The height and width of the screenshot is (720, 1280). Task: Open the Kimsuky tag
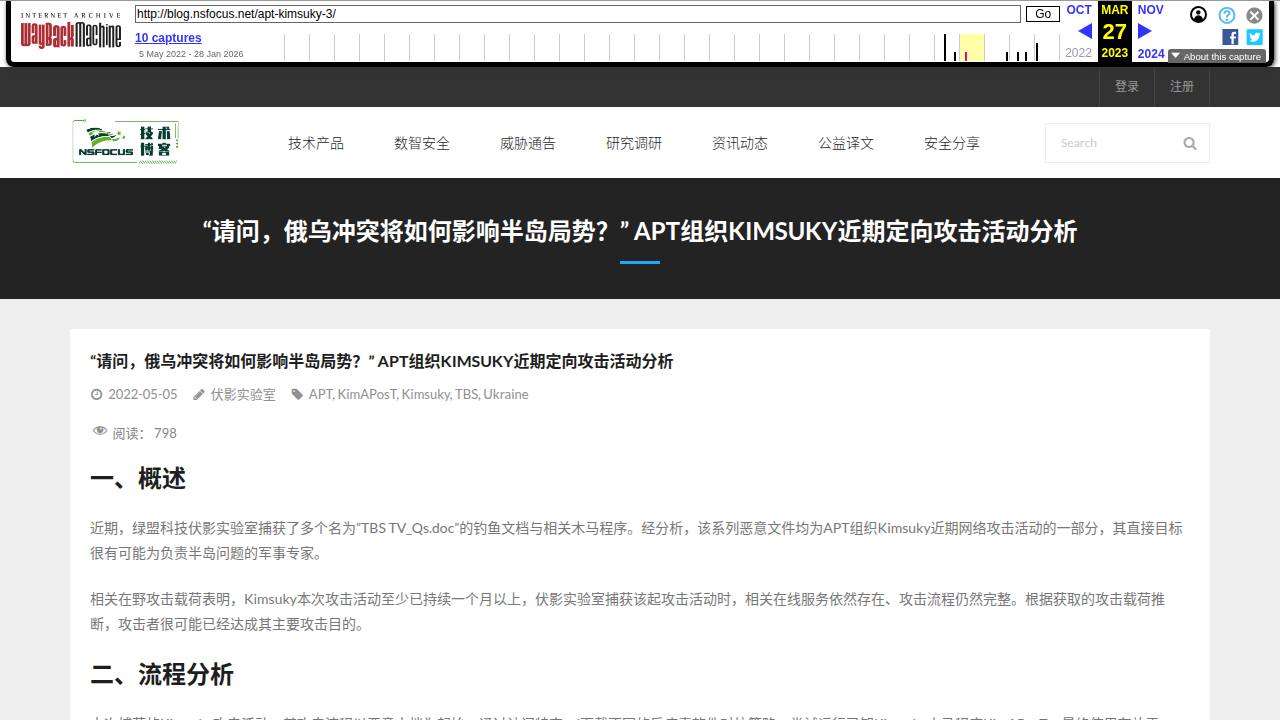tap(425, 394)
